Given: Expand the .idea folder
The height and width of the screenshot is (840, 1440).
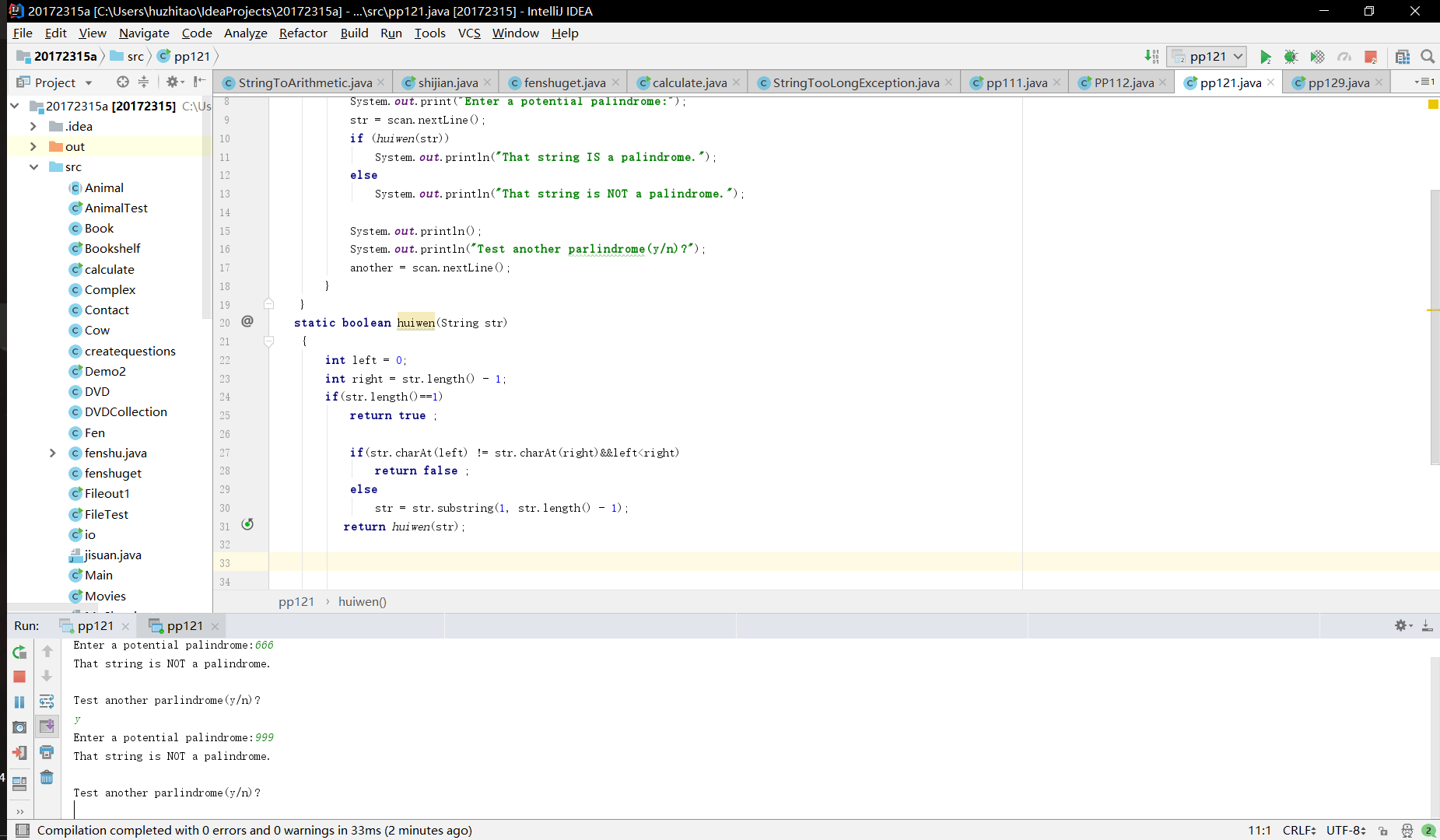Looking at the screenshot, I should 33,126.
